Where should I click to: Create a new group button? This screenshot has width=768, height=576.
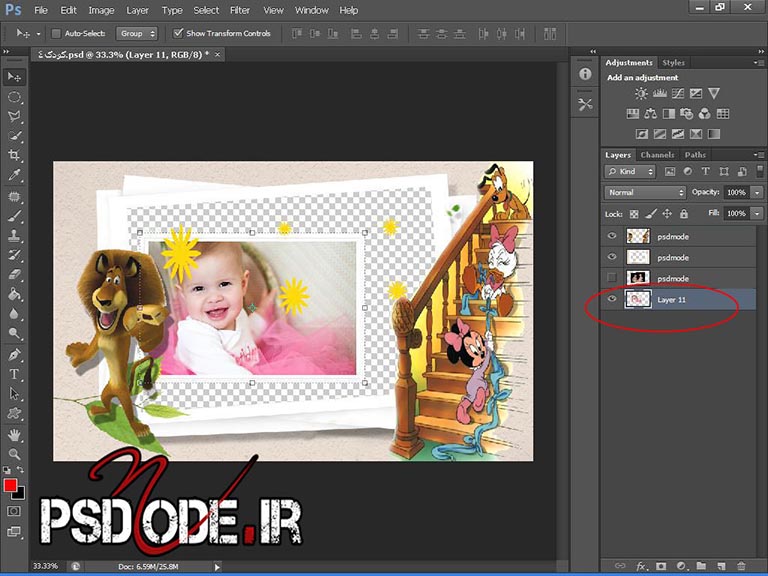point(701,566)
